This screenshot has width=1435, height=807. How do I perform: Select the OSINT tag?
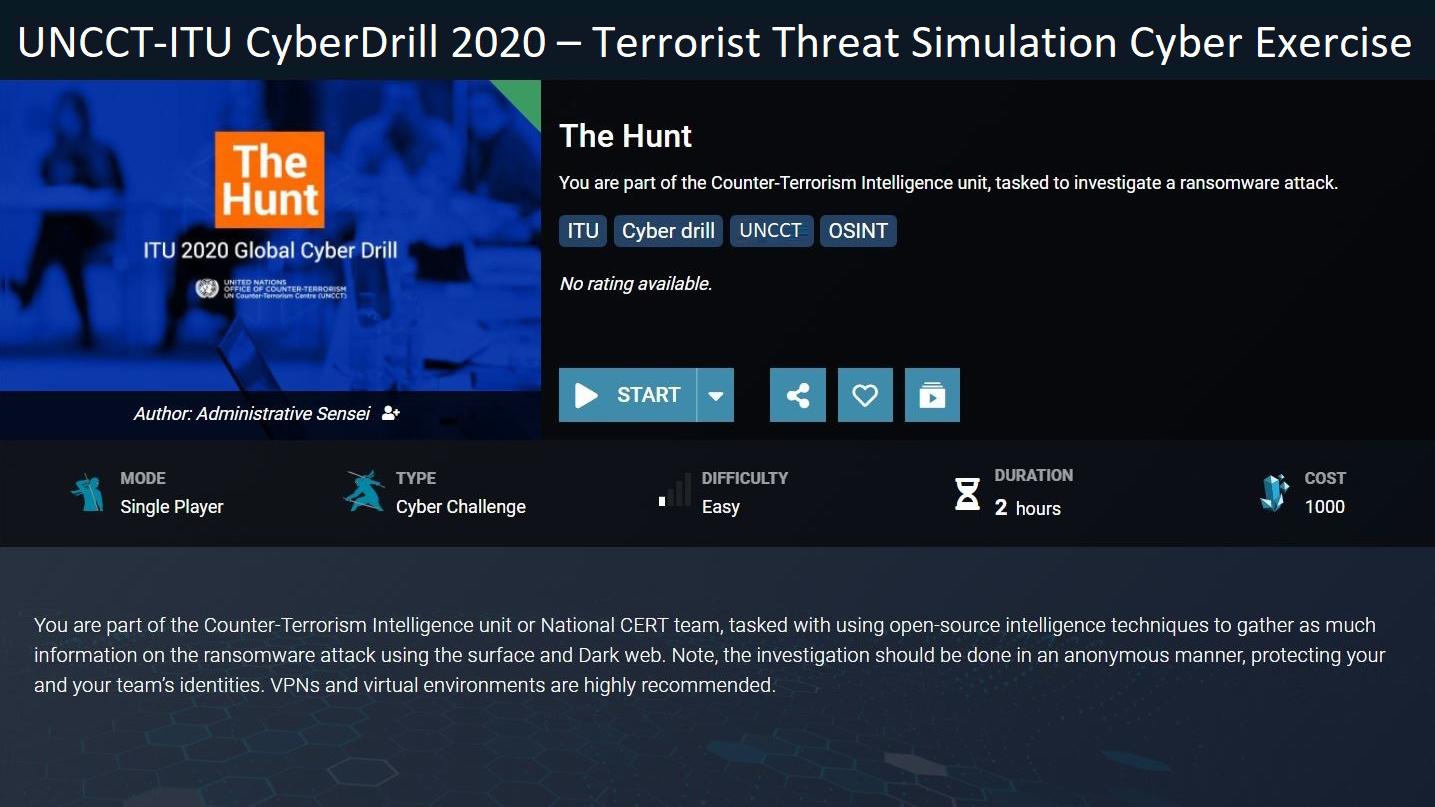pyautogui.click(x=858, y=231)
